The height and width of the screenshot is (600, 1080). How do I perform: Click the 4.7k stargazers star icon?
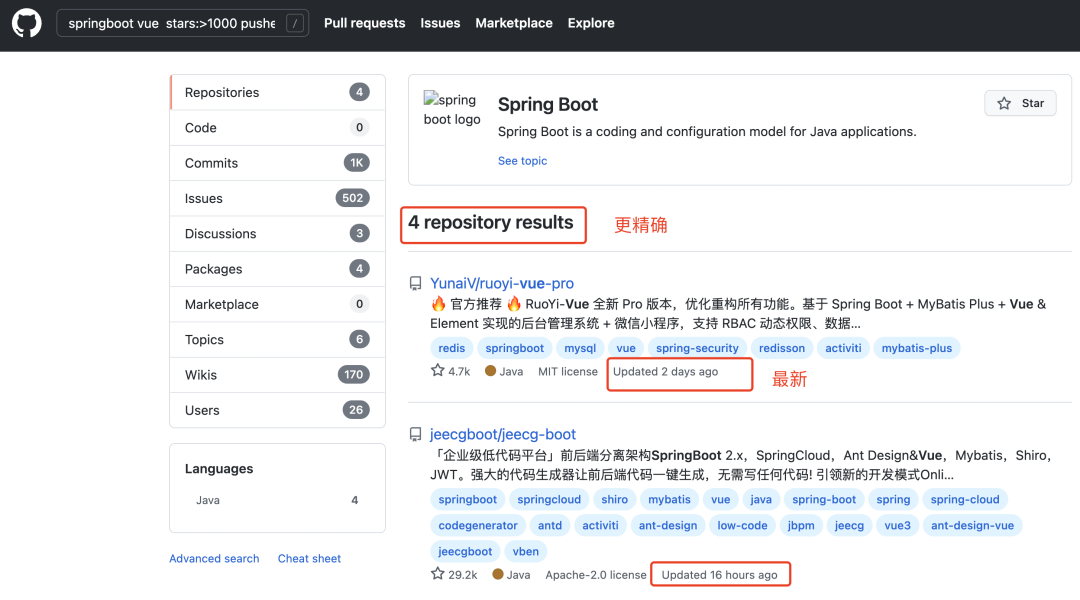[438, 371]
